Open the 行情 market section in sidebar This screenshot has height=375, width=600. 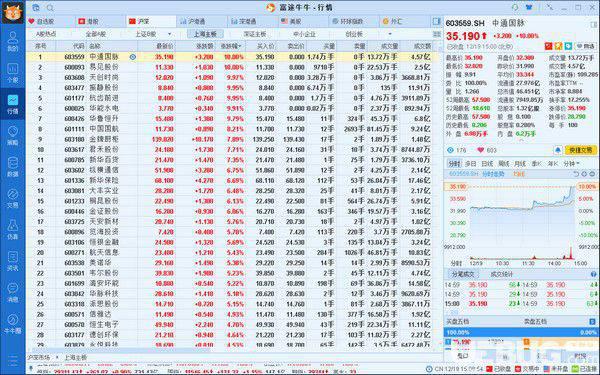13,104
